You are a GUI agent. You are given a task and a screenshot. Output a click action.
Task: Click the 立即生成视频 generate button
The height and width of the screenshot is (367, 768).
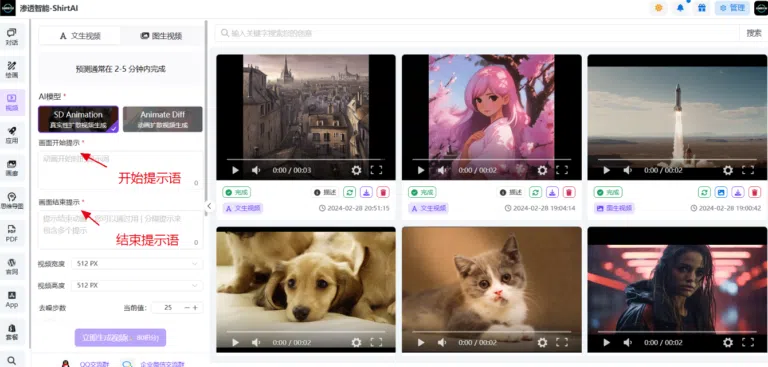(x=120, y=338)
